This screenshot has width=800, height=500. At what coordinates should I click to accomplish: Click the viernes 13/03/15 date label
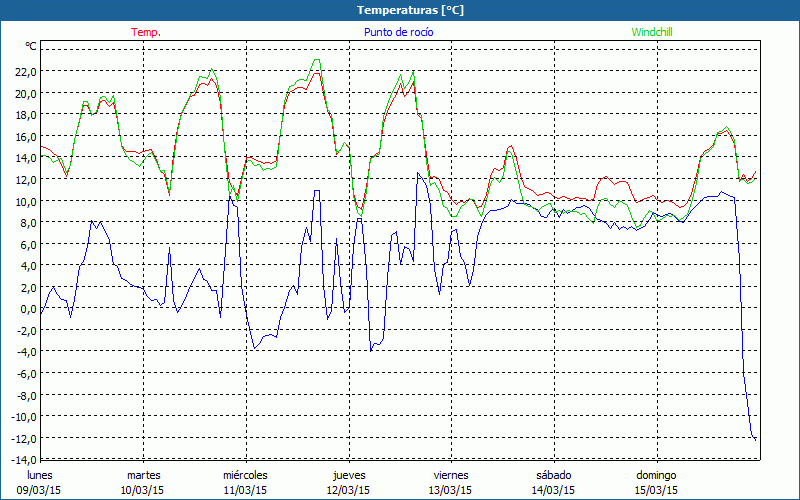click(x=451, y=482)
